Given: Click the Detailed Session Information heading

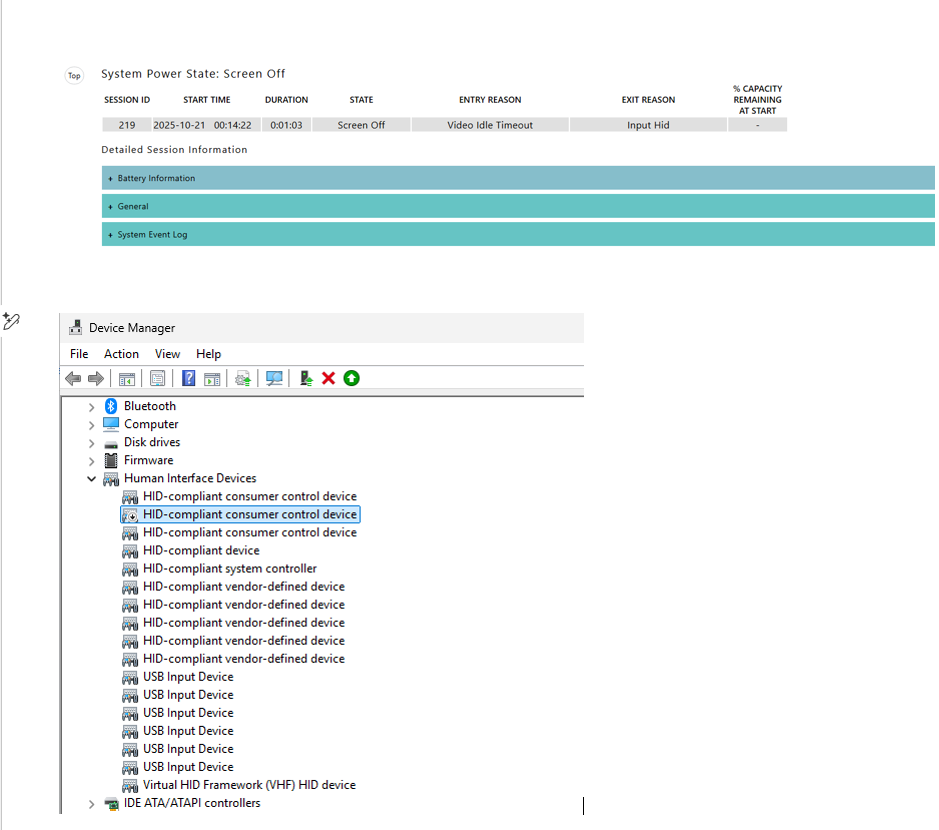Looking at the screenshot, I should [174, 150].
